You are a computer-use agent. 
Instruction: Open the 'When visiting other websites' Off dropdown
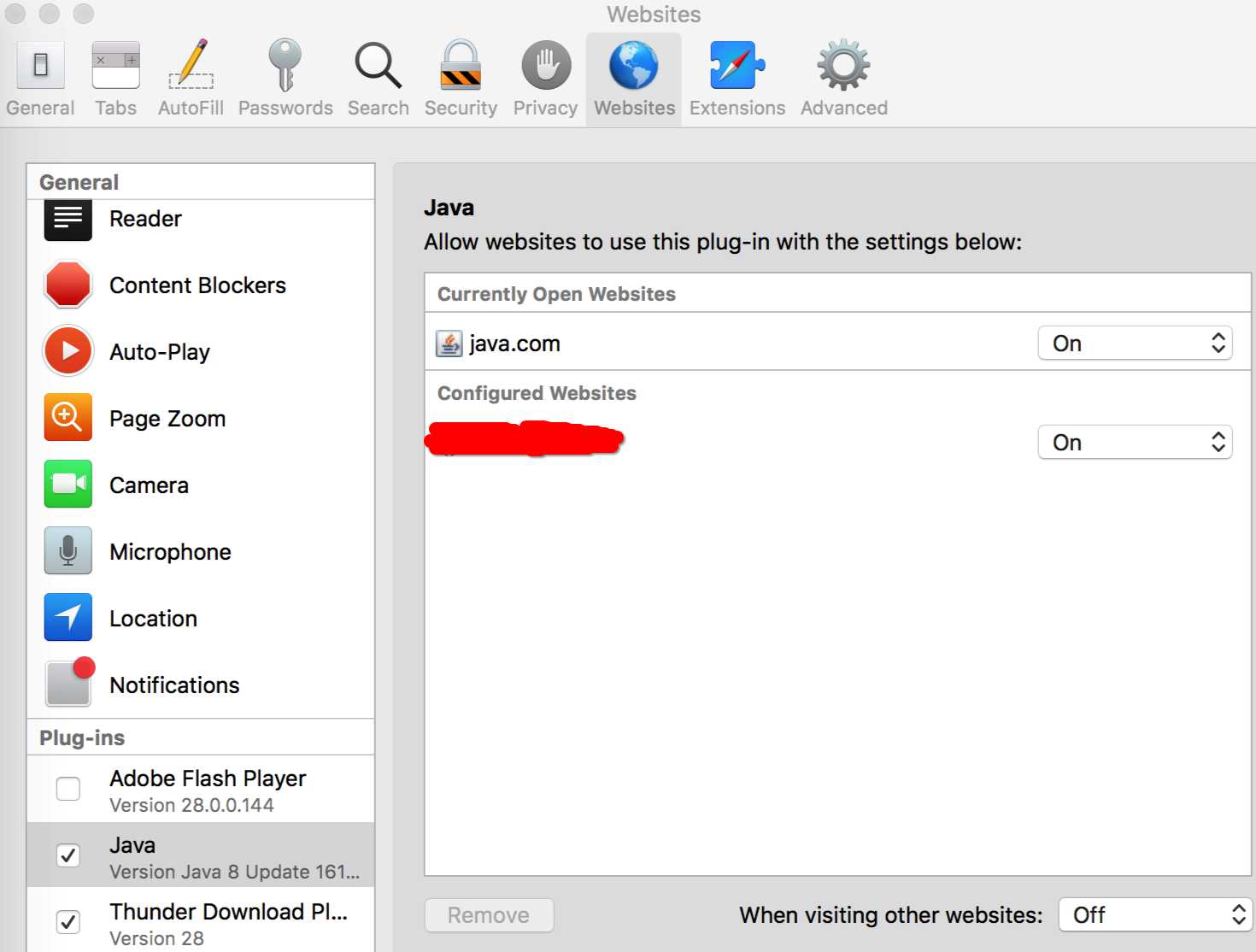click(1155, 914)
